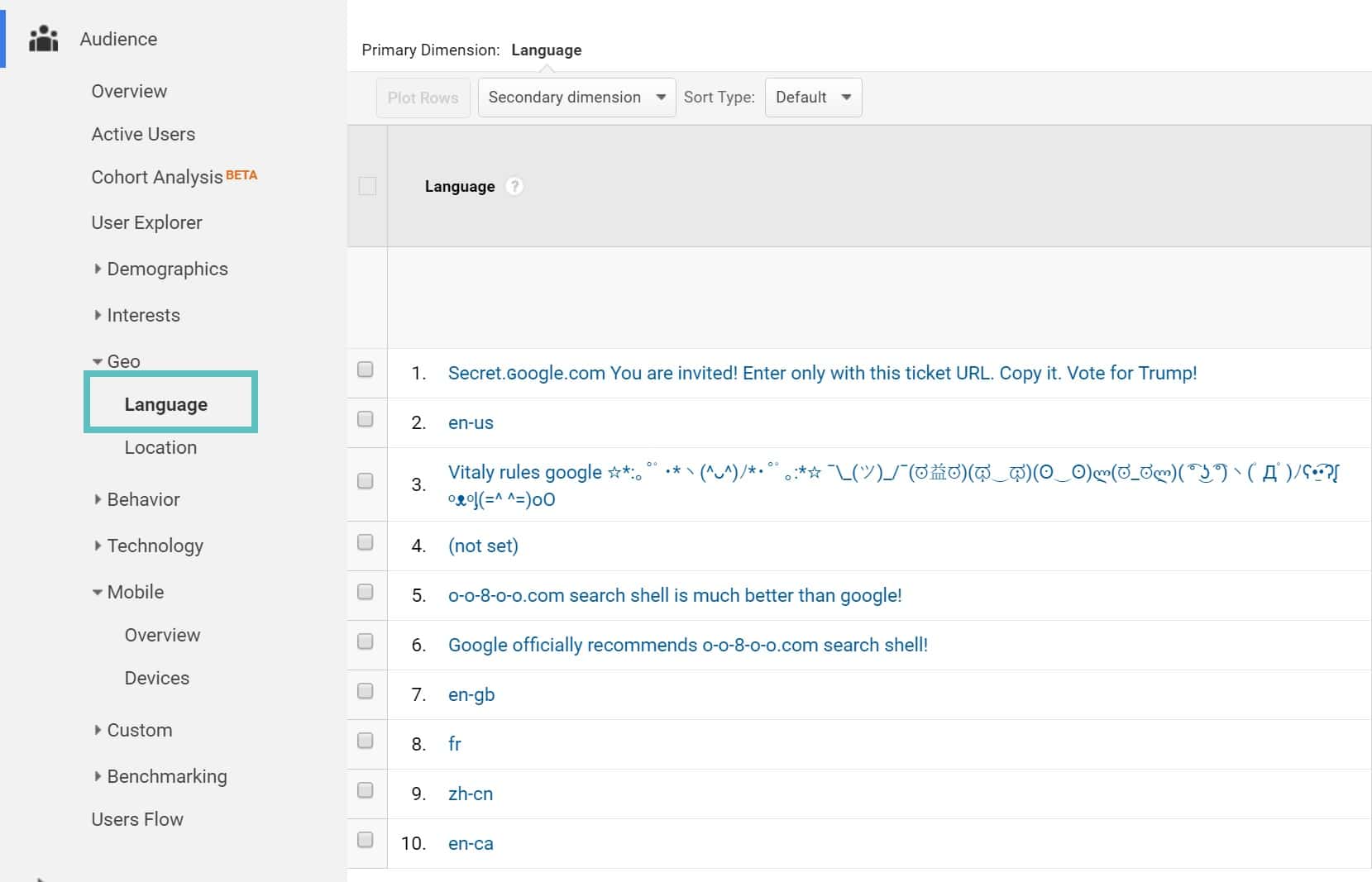The width and height of the screenshot is (1372, 882).
Task: Navigate to Users Flow in the sidebar
Action: pos(137,819)
